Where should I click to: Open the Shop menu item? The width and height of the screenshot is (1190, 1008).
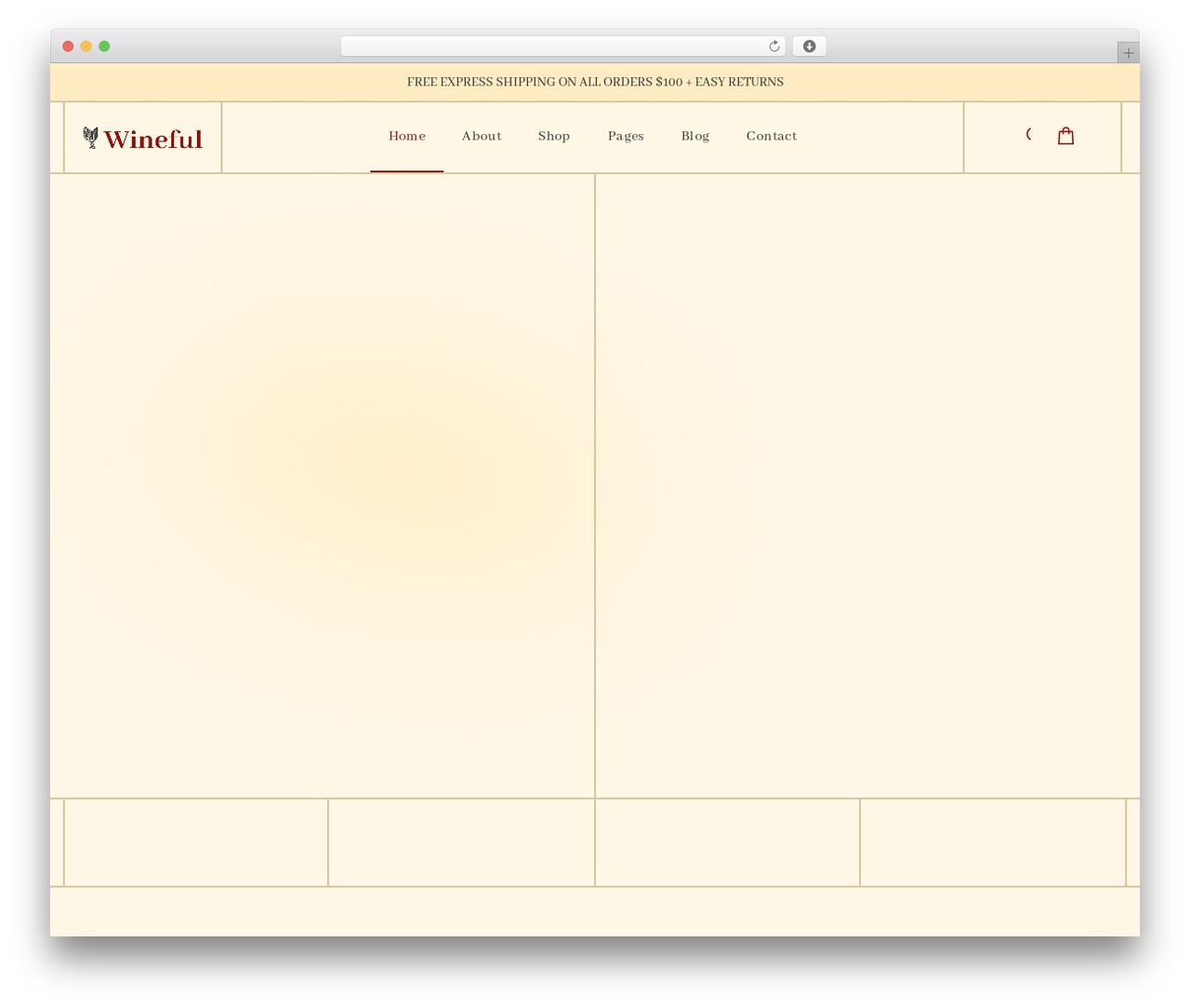pos(554,136)
